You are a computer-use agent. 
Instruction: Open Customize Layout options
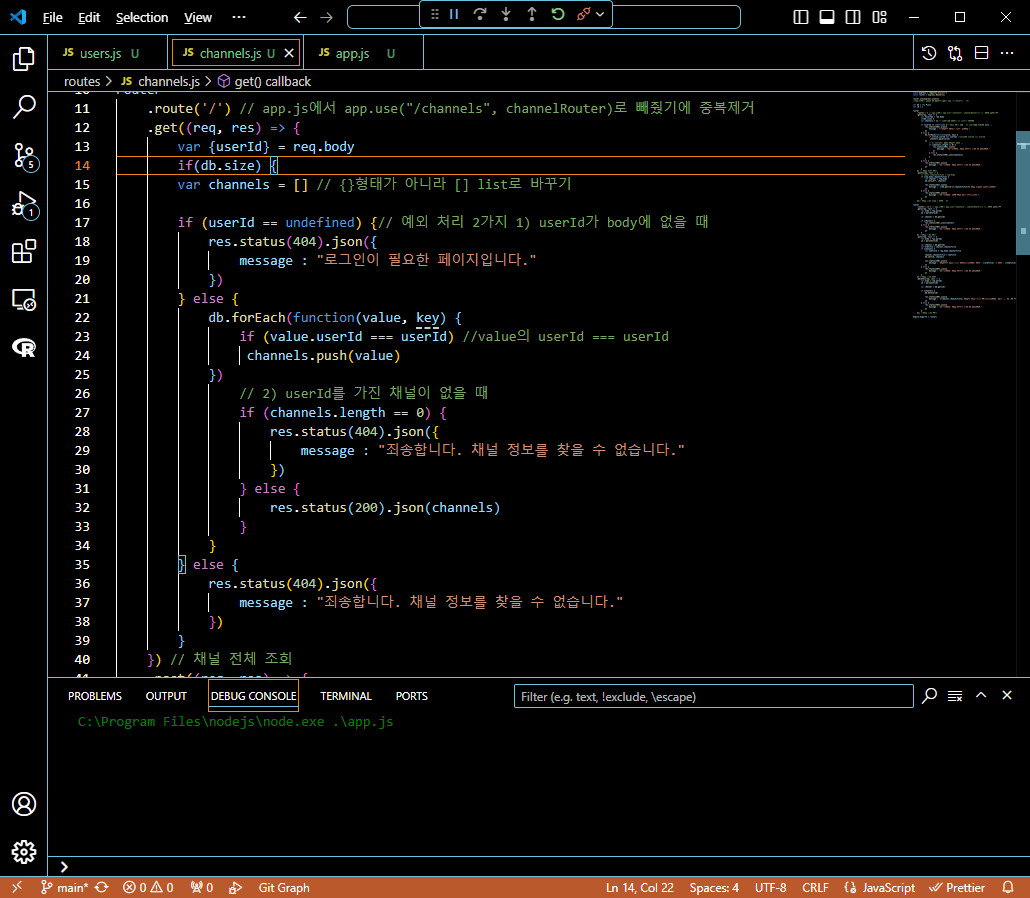coord(880,17)
